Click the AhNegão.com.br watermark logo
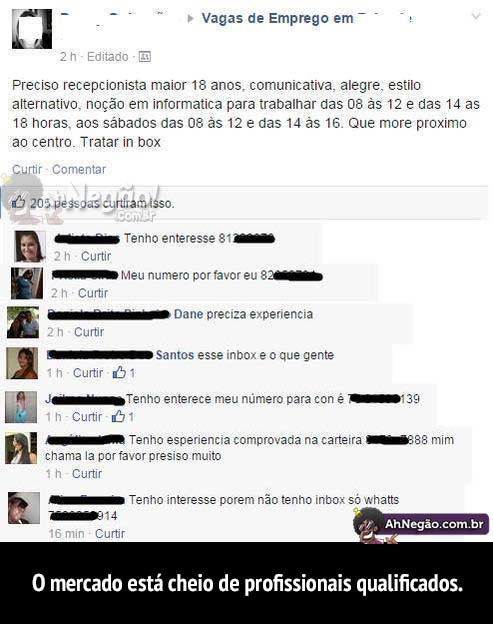Image resolution: width=493 pixels, height=624 pixels. (421, 525)
